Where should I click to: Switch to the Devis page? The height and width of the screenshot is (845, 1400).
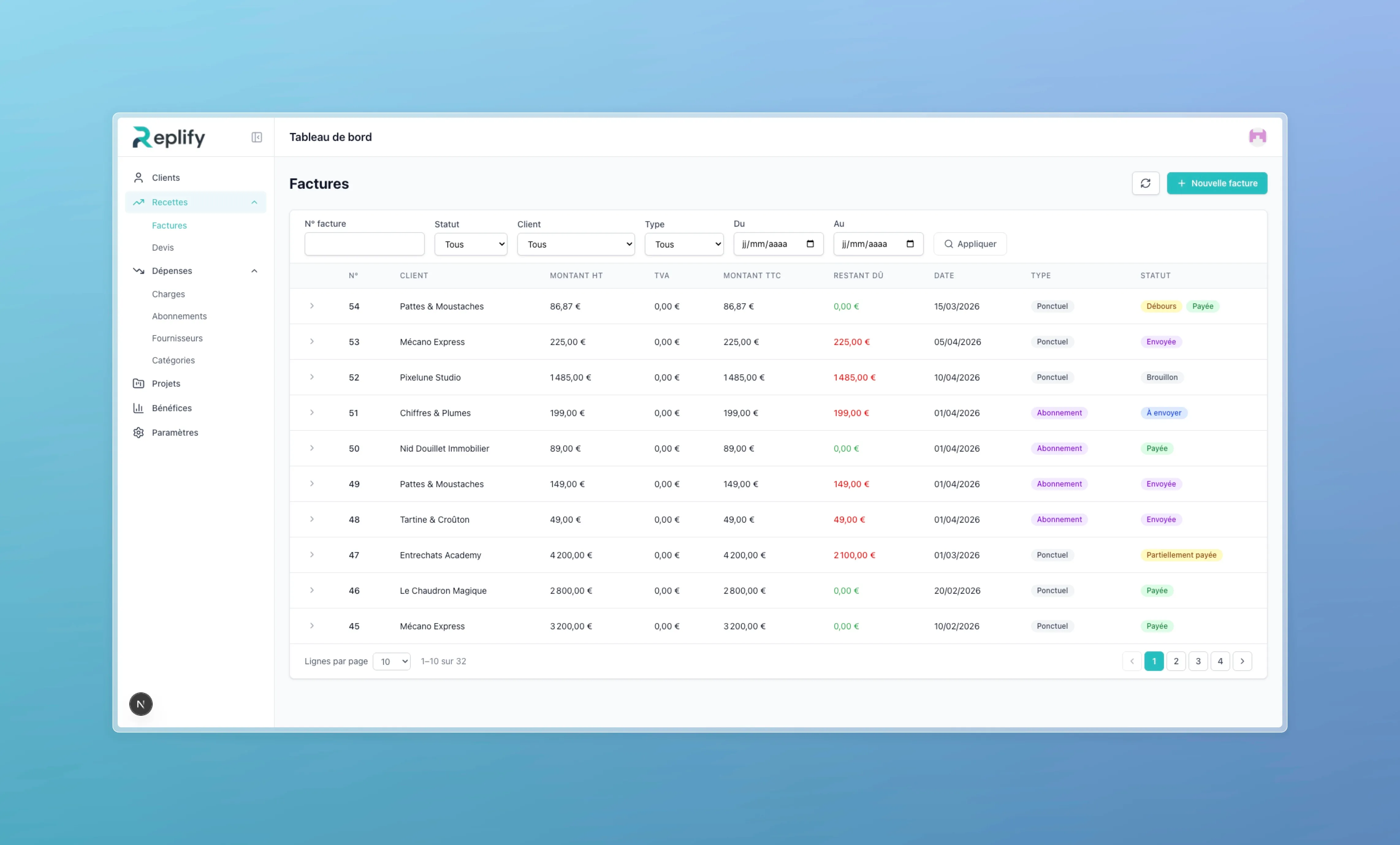pyautogui.click(x=163, y=247)
